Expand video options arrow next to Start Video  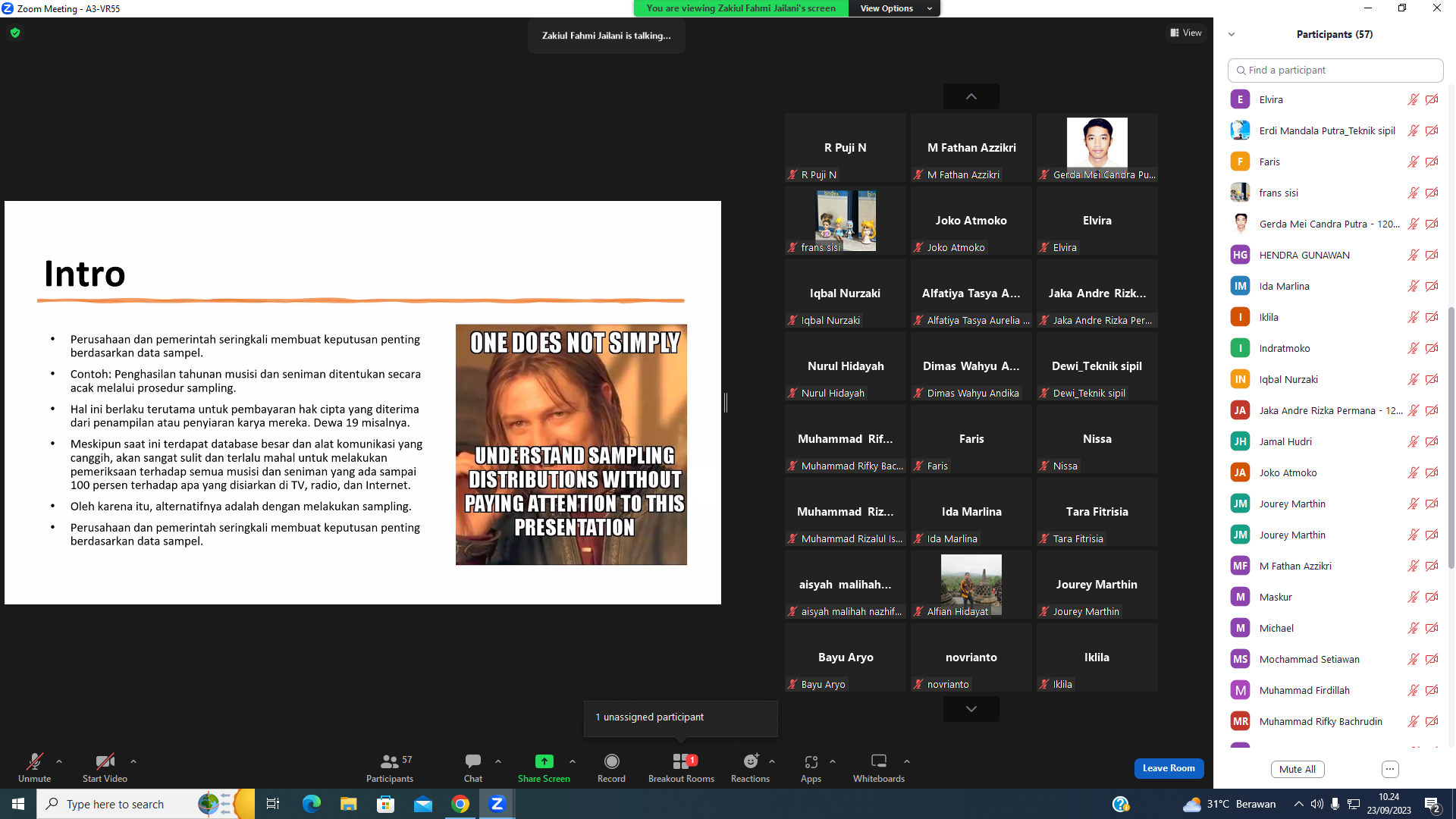coord(133,761)
